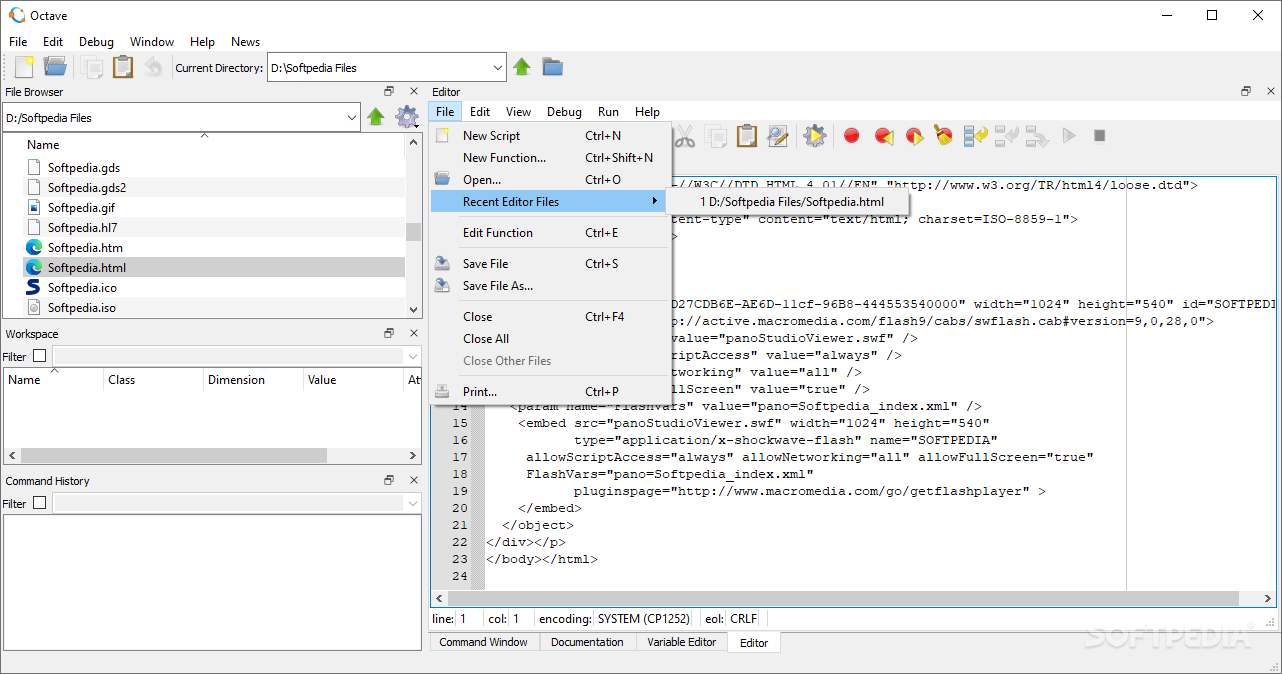Click the open file folder icon in main toolbar
Viewport: 1282px width, 674px height.
(55, 67)
